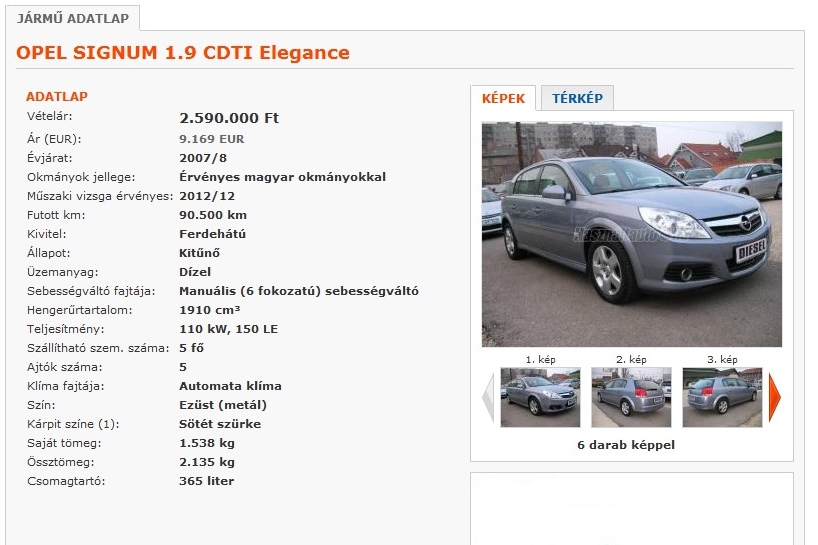Click the ADATLAP section heading
The height and width of the screenshot is (545, 818).
(x=57, y=96)
